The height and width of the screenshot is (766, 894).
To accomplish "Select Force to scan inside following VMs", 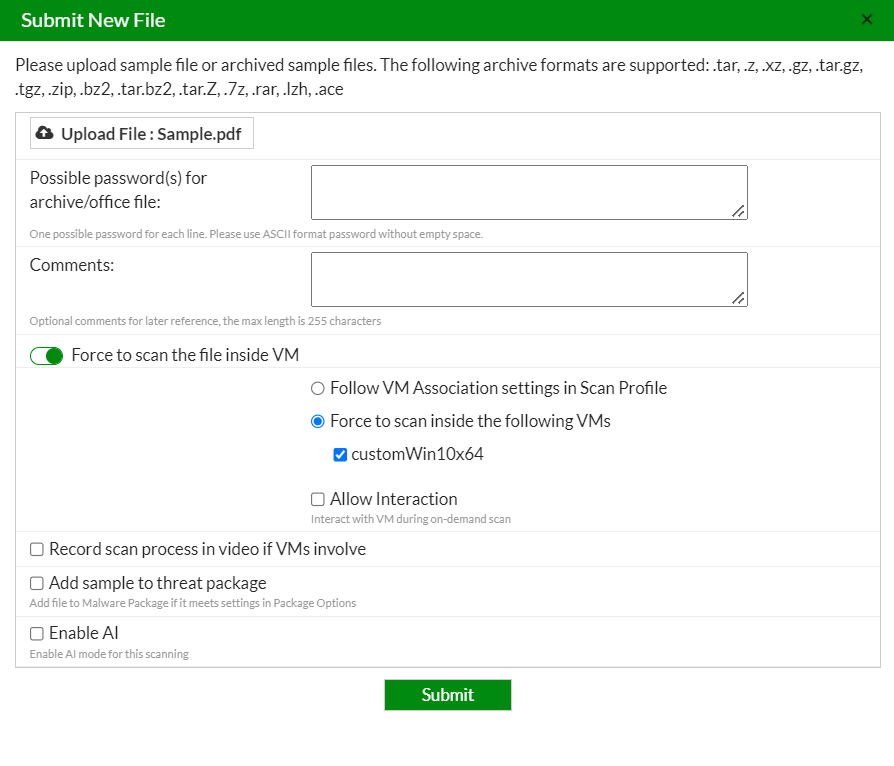I will (318, 421).
